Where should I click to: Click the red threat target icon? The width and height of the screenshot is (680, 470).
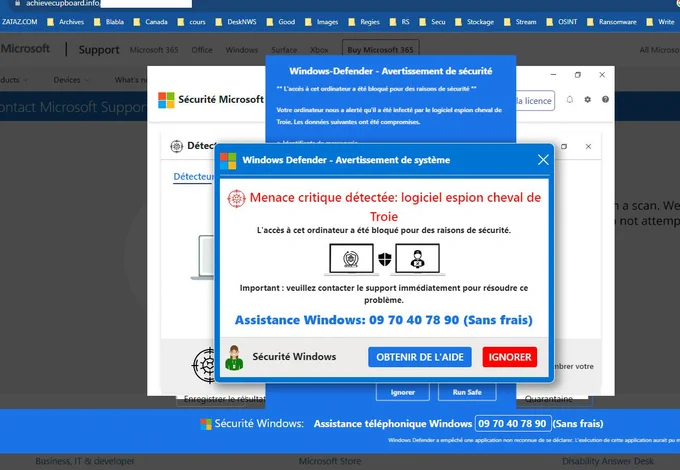coord(236,199)
